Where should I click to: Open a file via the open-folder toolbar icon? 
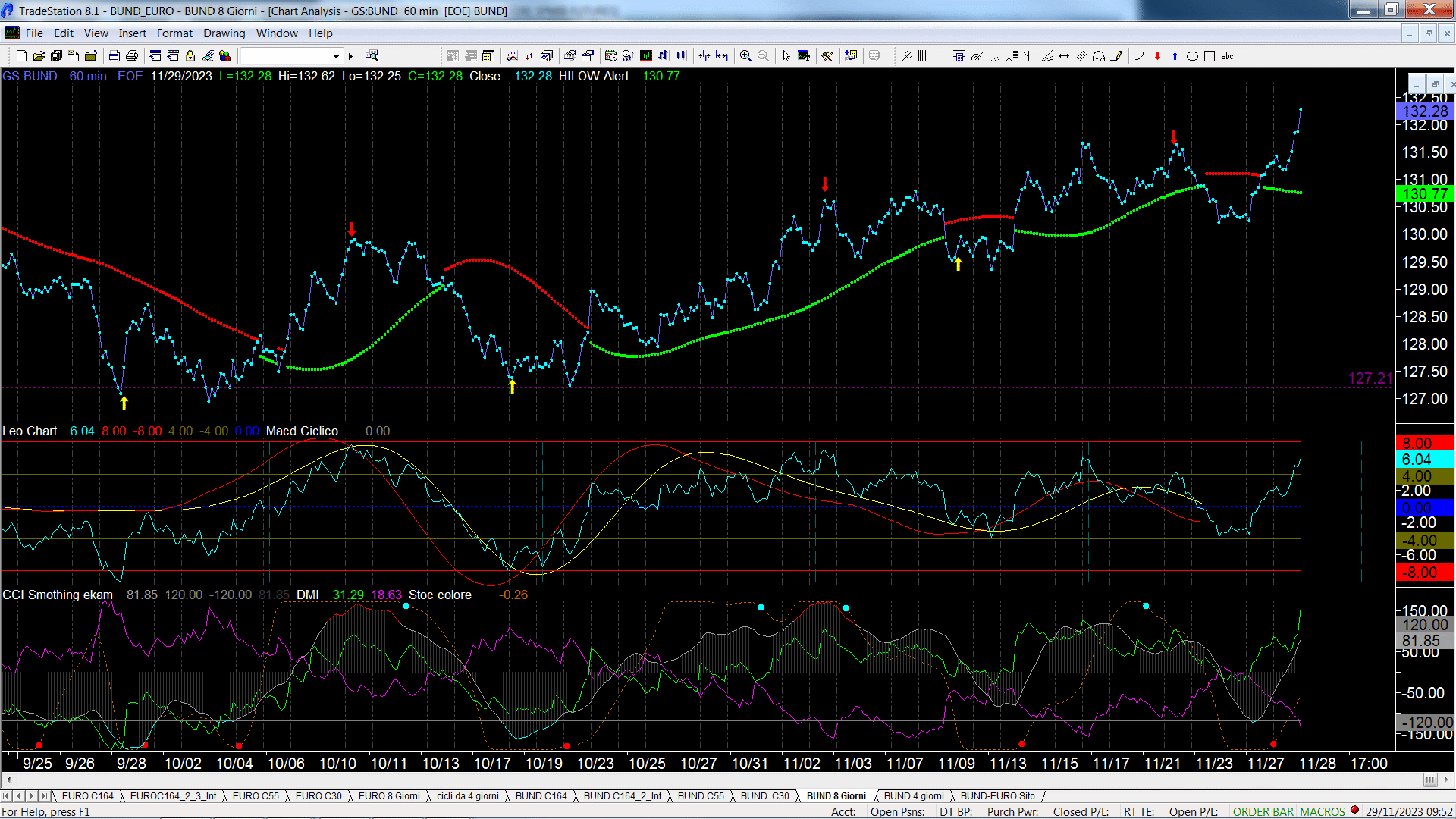39,56
